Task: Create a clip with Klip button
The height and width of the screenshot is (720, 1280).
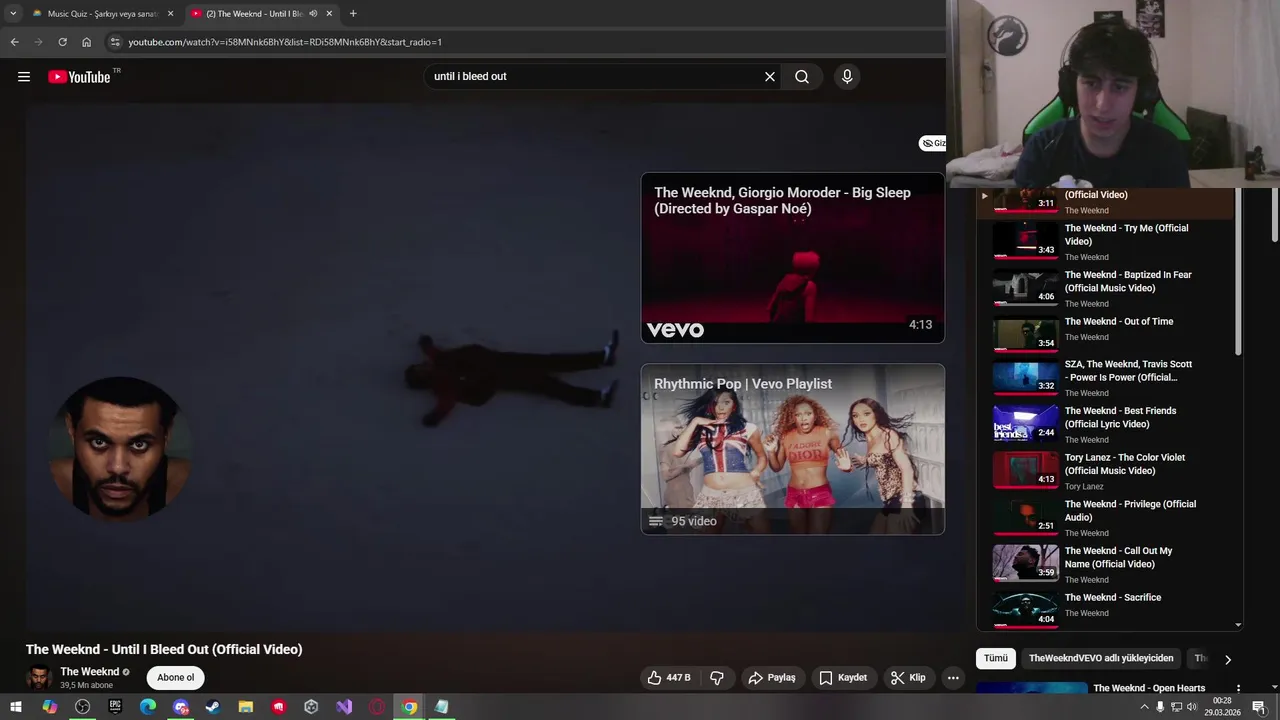Action: pyautogui.click(x=908, y=678)
